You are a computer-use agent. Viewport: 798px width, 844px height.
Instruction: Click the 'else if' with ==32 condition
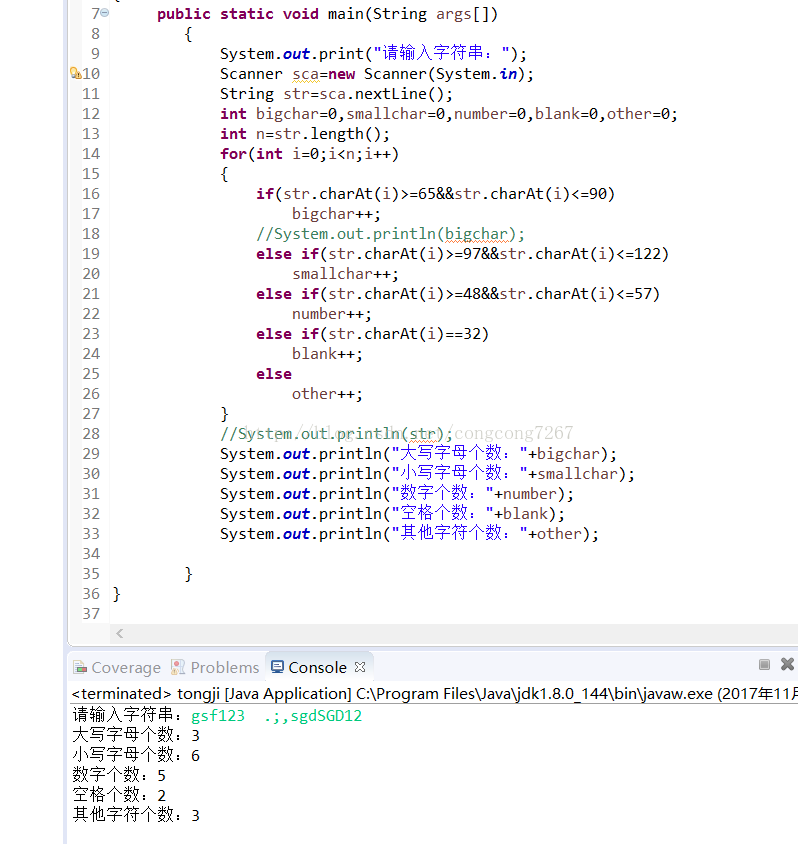tap(372, 334)
